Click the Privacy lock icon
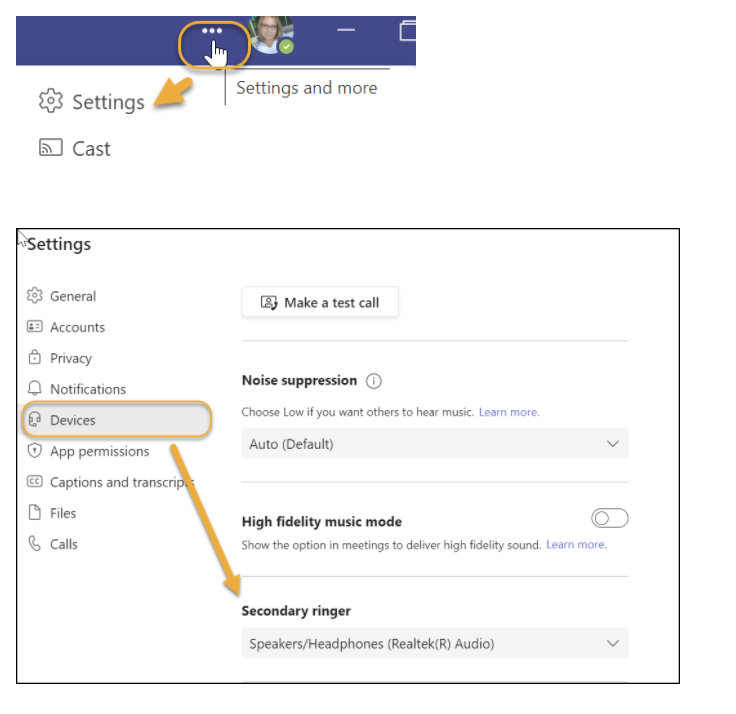Screen dimensions: 736x714 pyautogui.click(x=35, y=358)
